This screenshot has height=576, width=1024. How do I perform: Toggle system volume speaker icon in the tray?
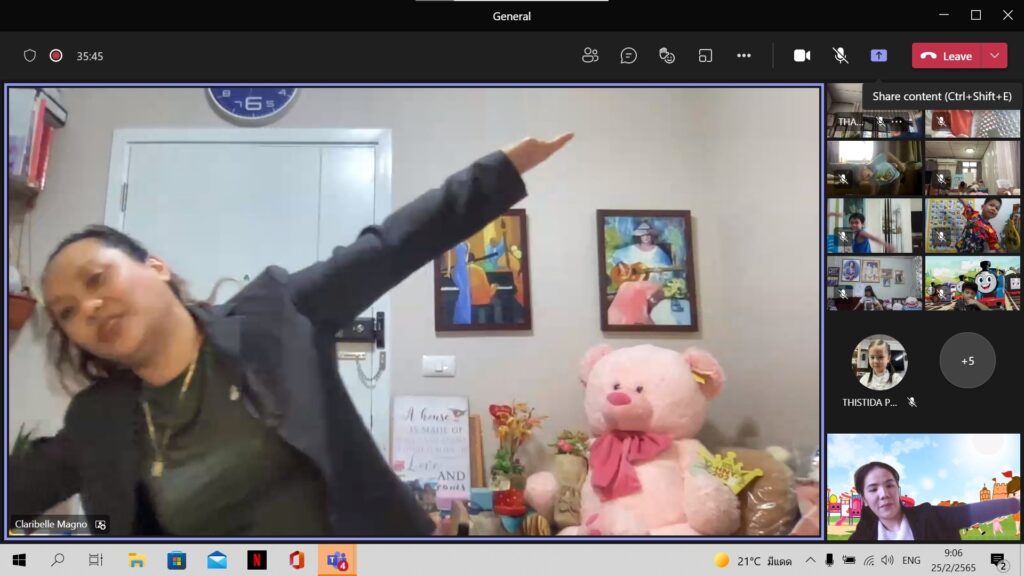coord(887,560)
